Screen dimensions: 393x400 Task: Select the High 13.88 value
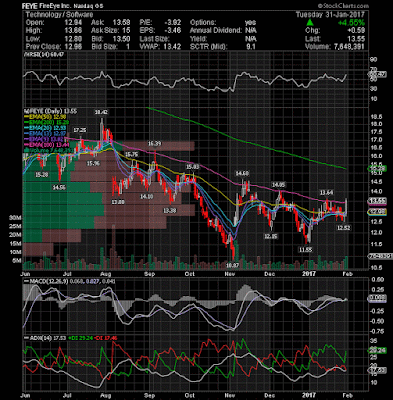click(x=74, y=31)
